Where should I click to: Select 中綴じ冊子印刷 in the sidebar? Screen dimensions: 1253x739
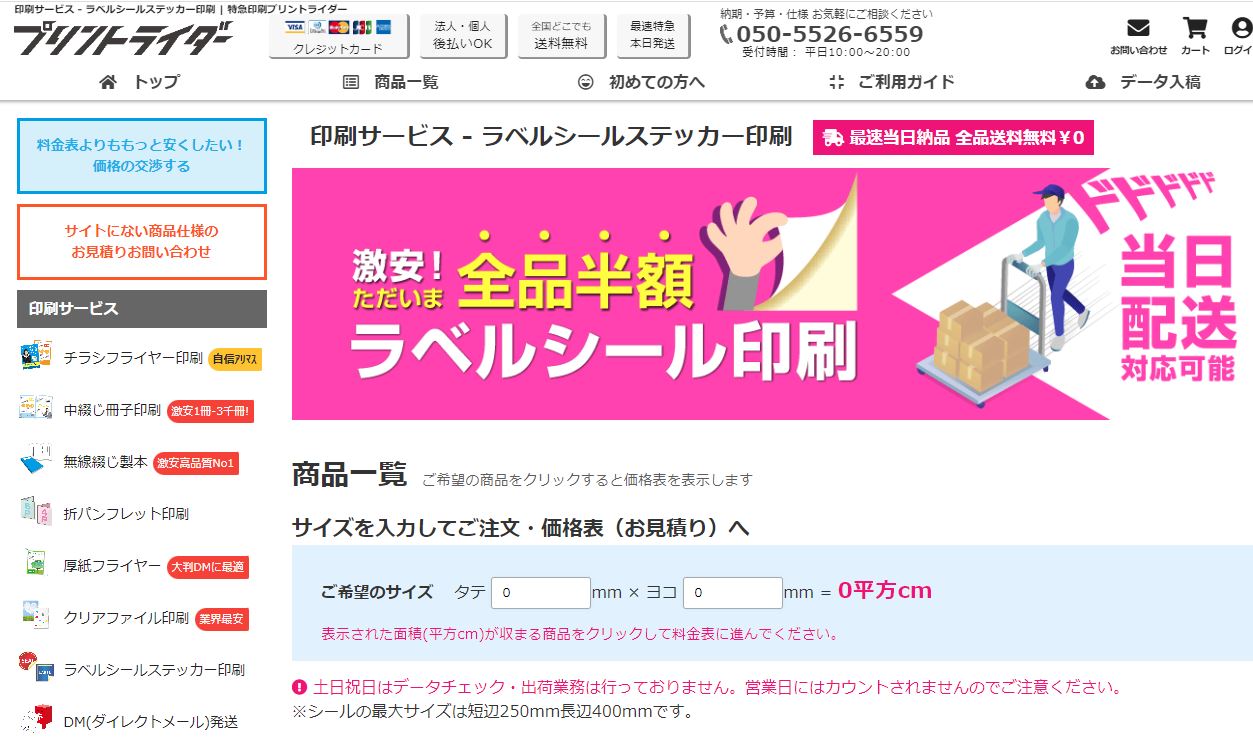[112, 410]
